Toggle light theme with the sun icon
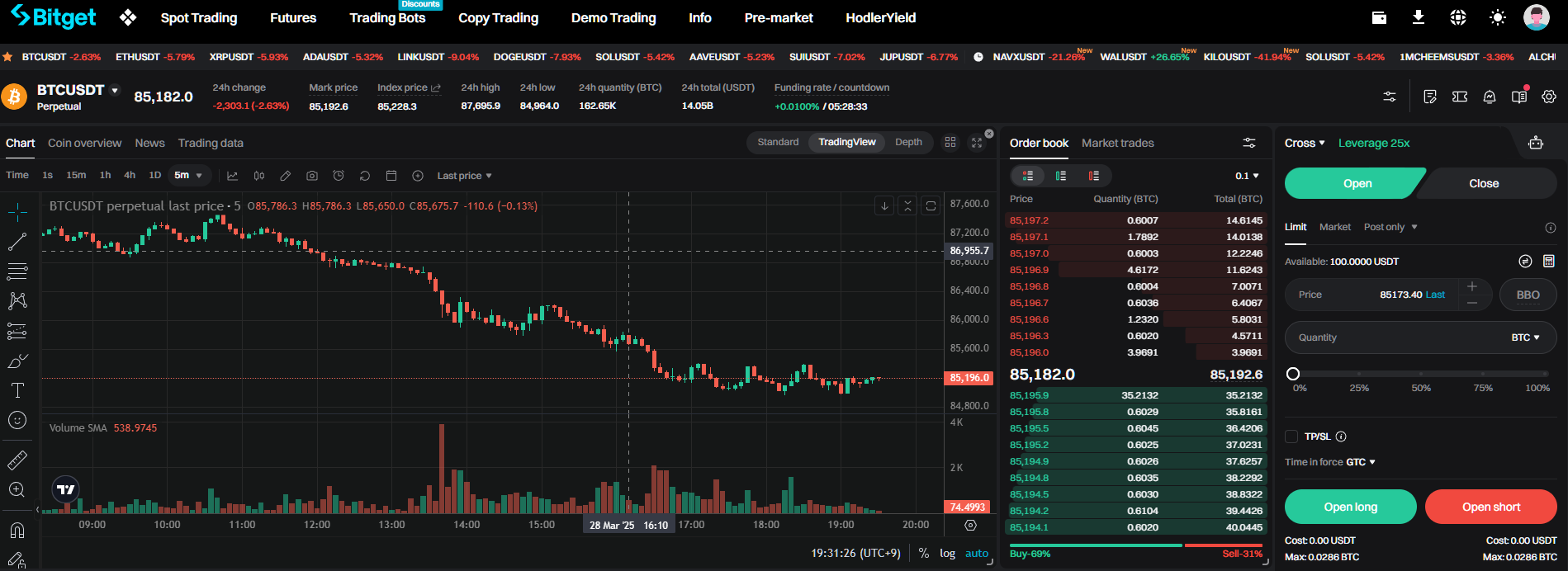This screenshot has width=1568, height=571. 1498,17
